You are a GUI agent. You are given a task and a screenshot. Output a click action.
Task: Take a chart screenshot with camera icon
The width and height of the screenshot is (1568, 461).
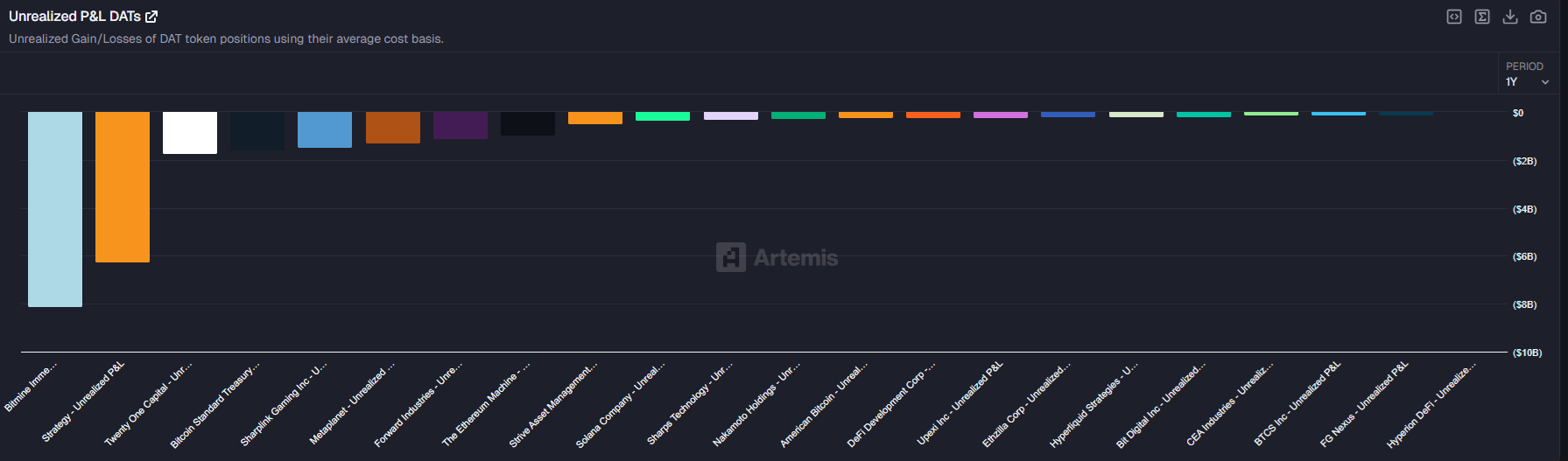(1538, 17)
